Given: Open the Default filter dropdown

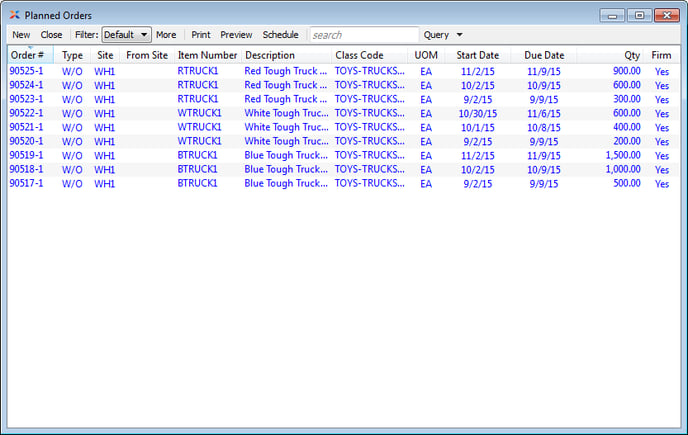Looking at the screenshot, I should [x=126, y=35].
